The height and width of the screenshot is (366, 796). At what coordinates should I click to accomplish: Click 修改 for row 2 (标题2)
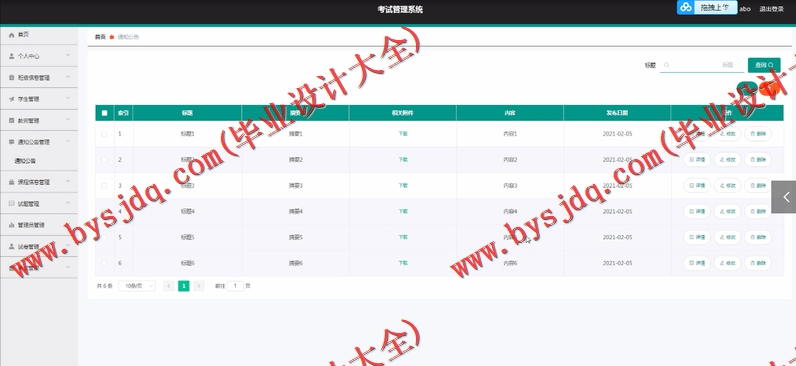coord(727,159)
